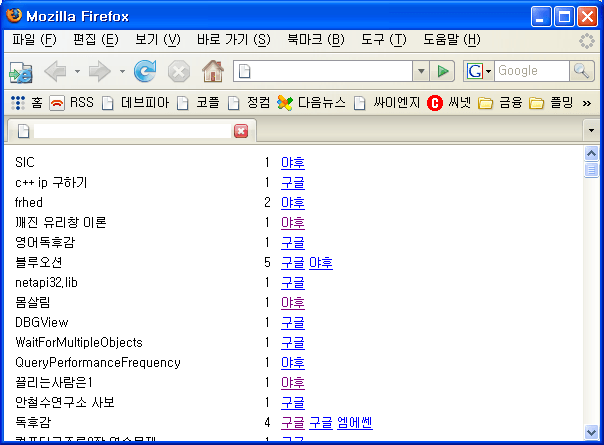
Task: Click the Stop loading icon
Action: tap(178, 71)
